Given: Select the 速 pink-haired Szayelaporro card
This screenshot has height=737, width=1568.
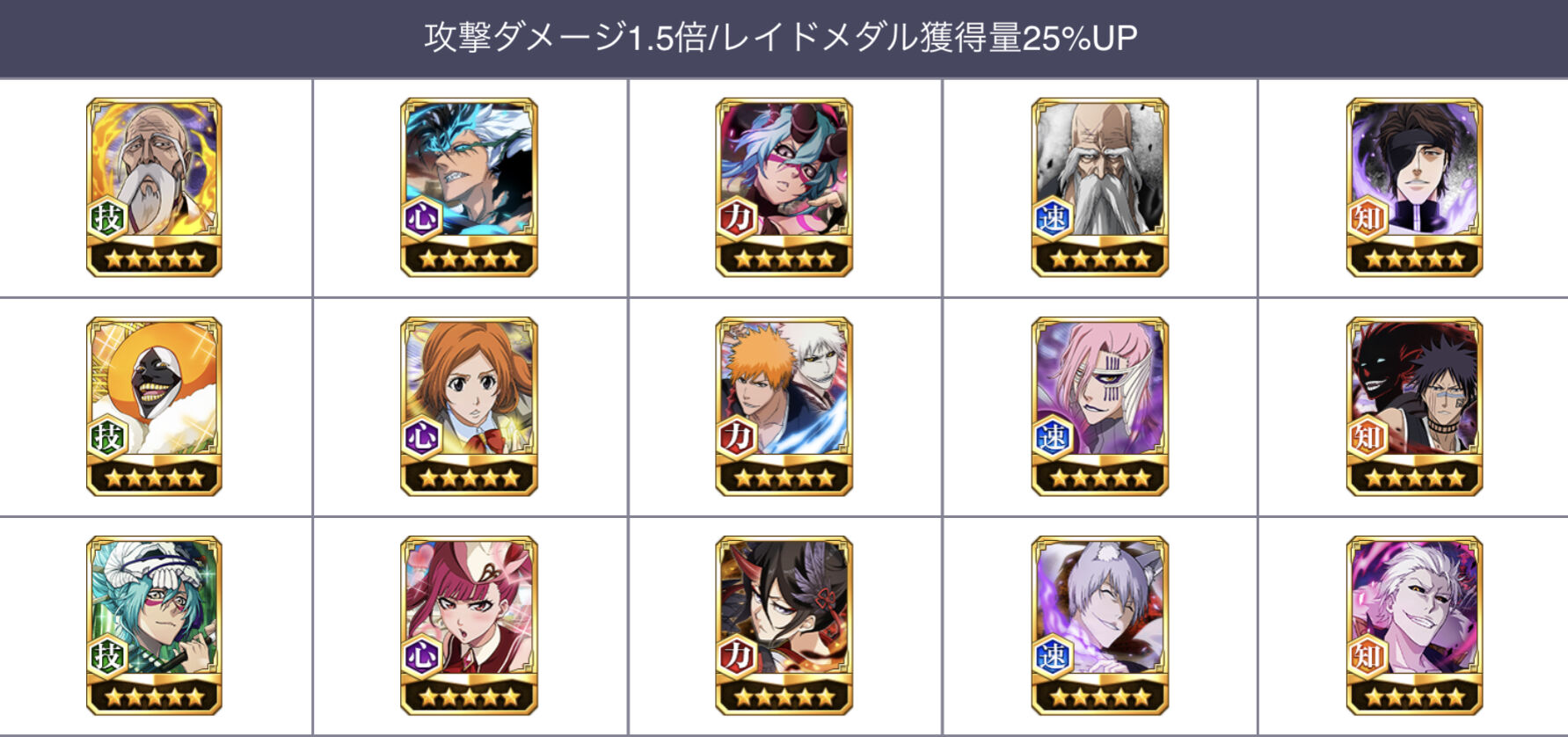Looking at the screenshot, I should pyautogui.click(x=1099, y=406).
